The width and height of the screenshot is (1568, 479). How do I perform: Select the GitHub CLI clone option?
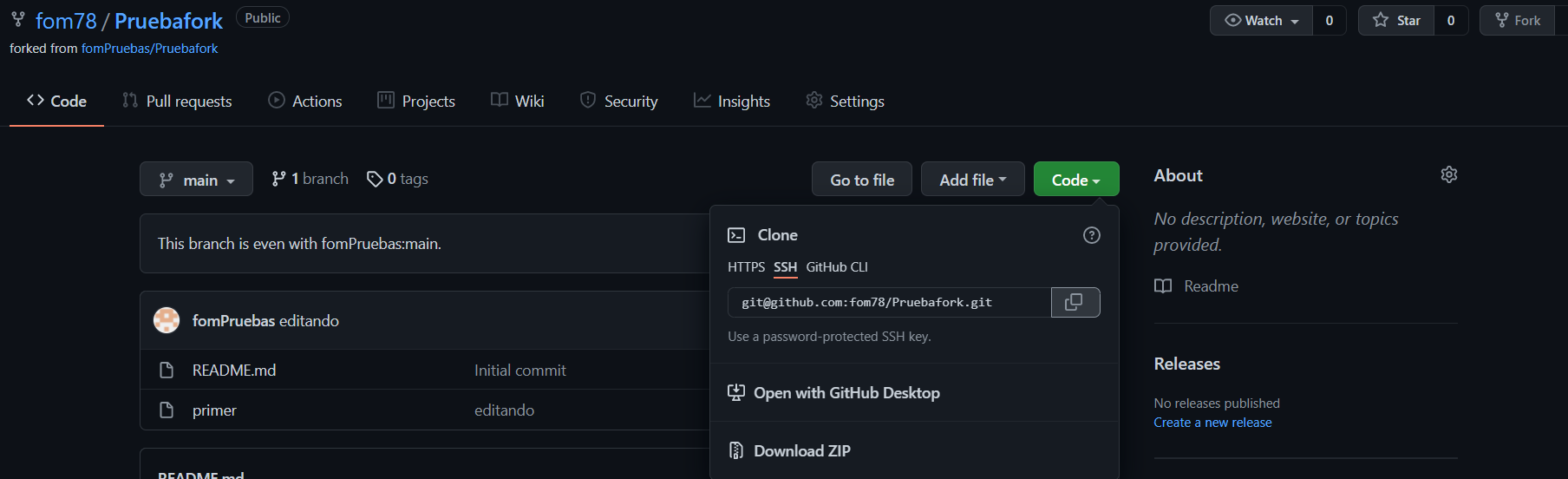click(x=837, y=267)
